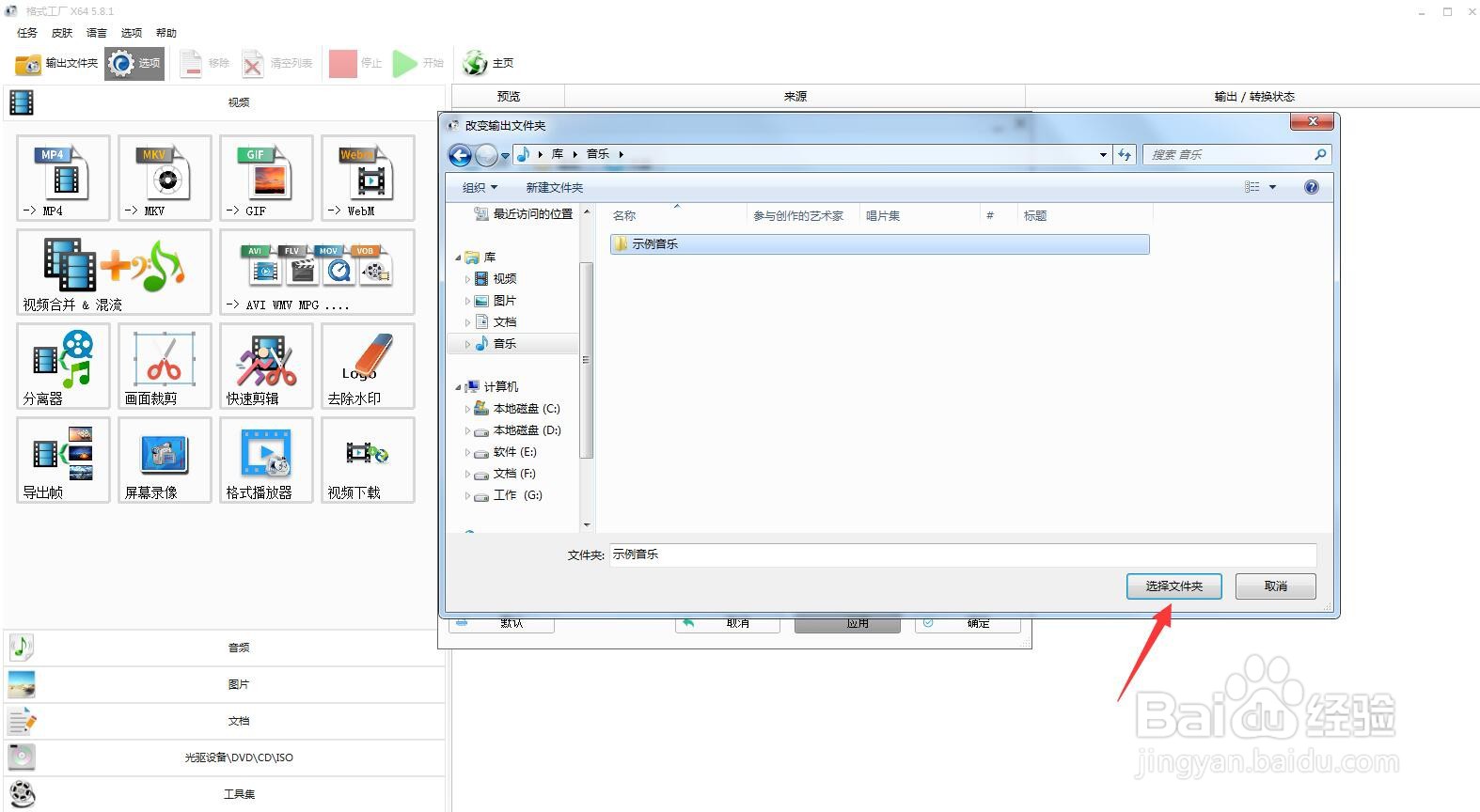1480x812 pixels.
Task: Open the 画面裁剪 tool
Action: coord(165,366)
